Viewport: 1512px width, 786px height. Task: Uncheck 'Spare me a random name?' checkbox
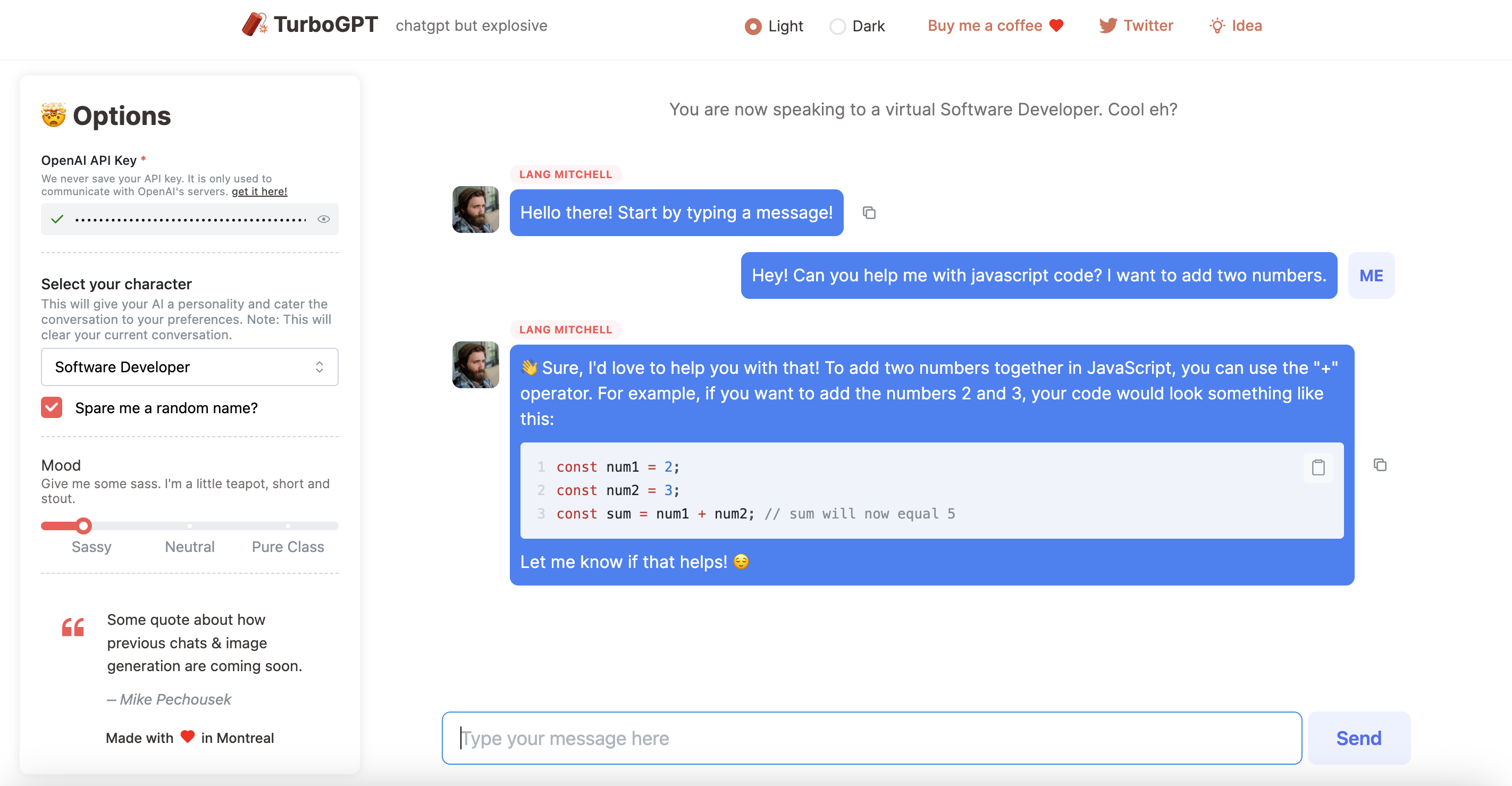point(52,407)
